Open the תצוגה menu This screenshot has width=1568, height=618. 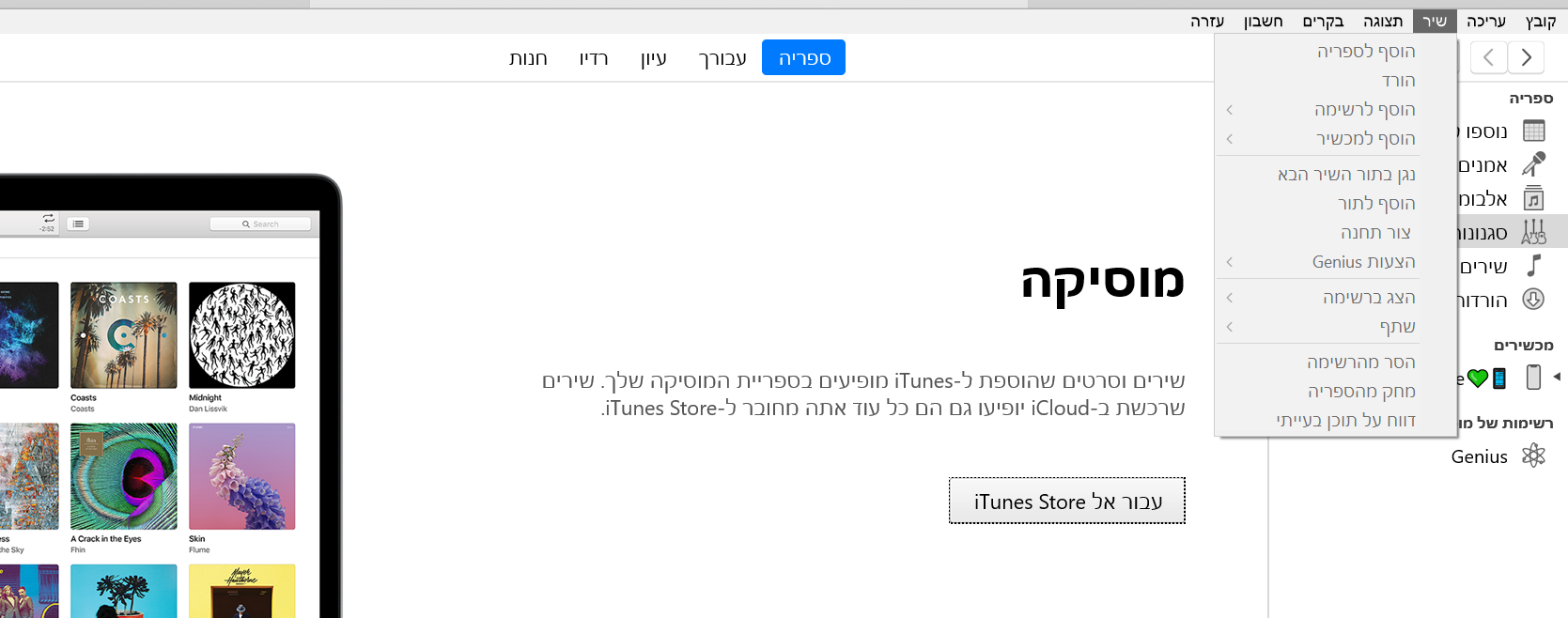pyautogui.click(x=1383, y=21)
